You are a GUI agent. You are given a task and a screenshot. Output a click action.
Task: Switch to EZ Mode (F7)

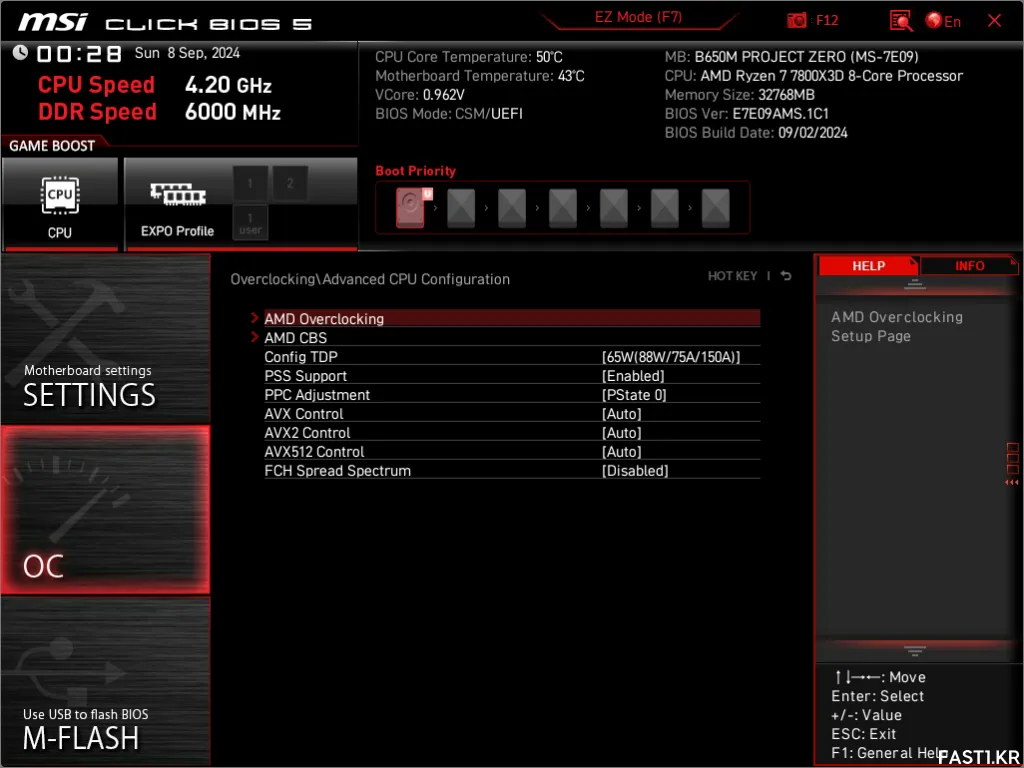tap(638, 18)
